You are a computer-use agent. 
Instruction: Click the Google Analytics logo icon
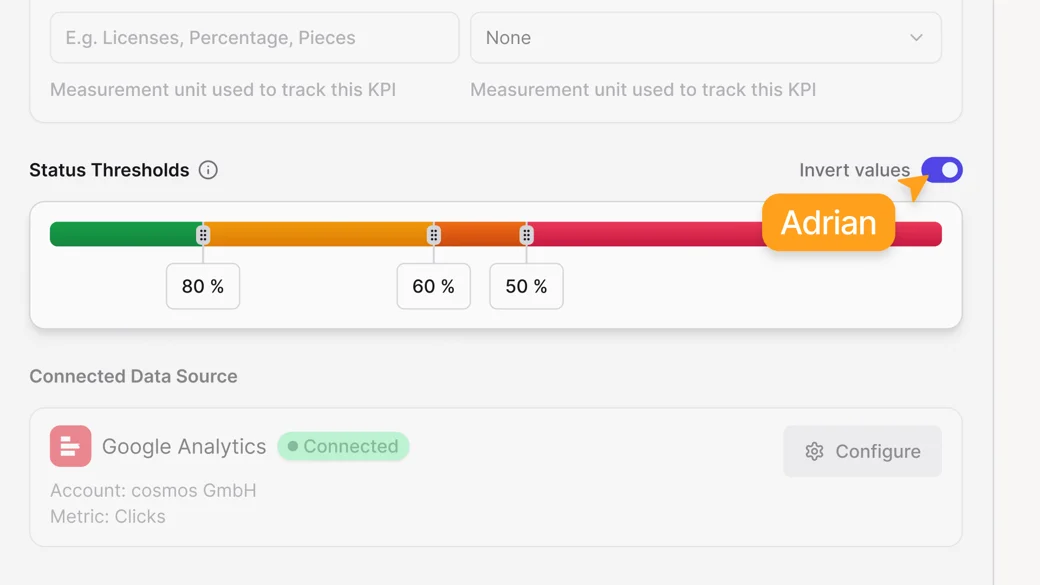(x=70, y=447)
